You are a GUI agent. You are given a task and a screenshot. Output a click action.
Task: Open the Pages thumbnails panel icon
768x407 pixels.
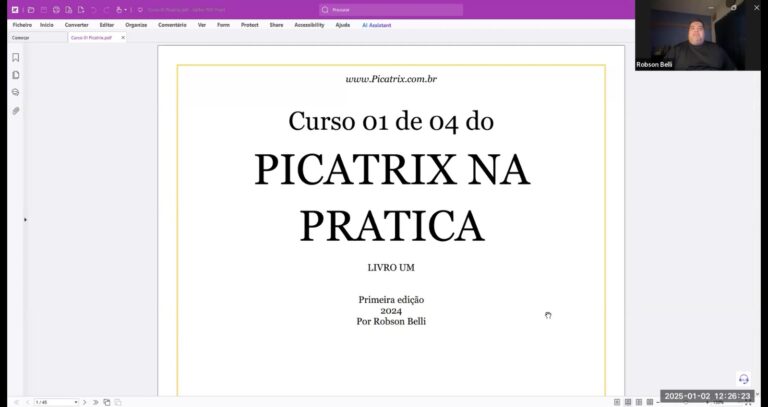[16, 75]
